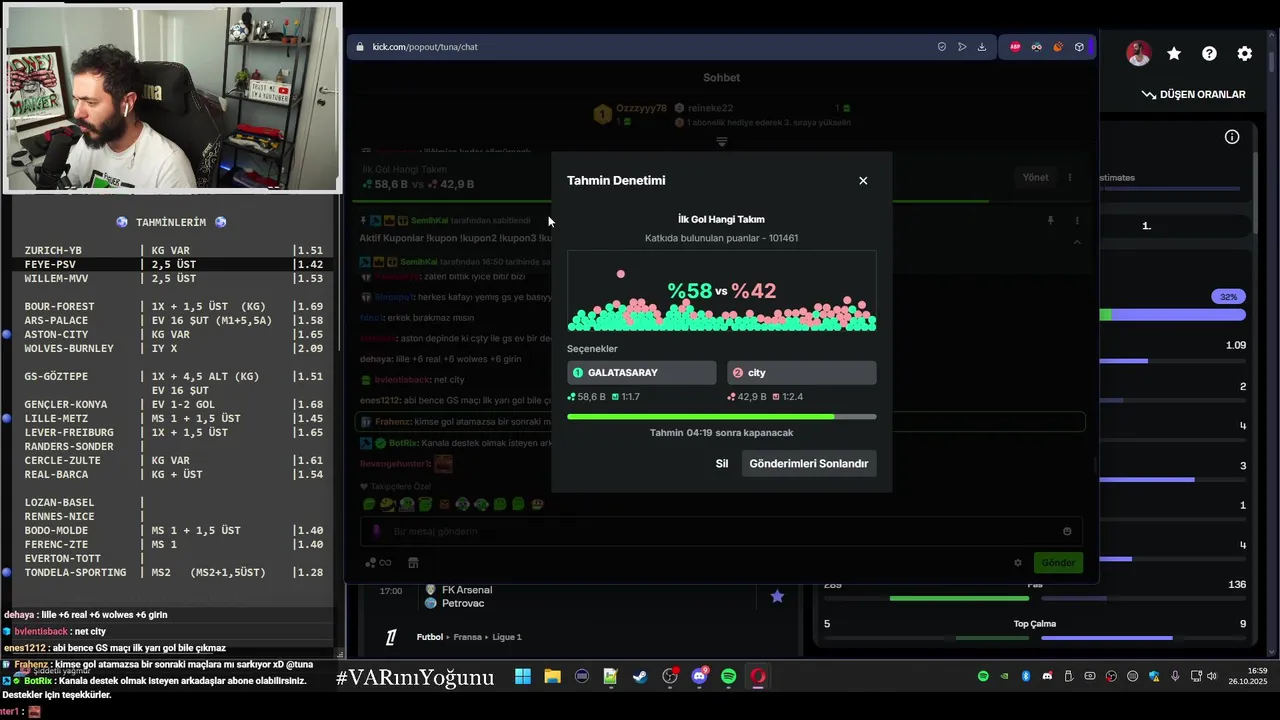Screen dimensions: 1280x720
Task: Click the gift icon below chat input
Action: click(413, 563)
